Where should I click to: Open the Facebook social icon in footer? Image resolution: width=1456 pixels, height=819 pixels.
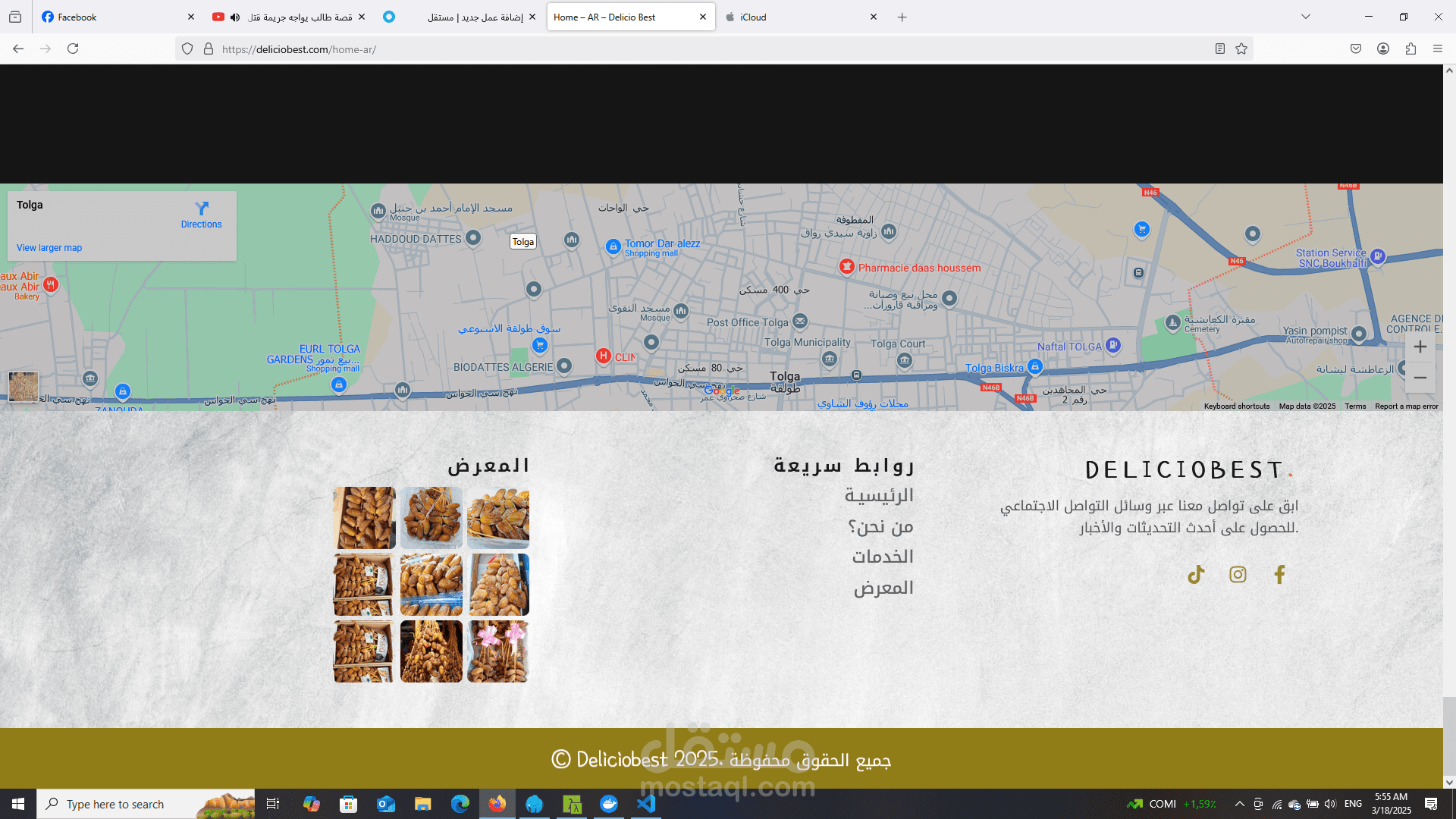1279,575
